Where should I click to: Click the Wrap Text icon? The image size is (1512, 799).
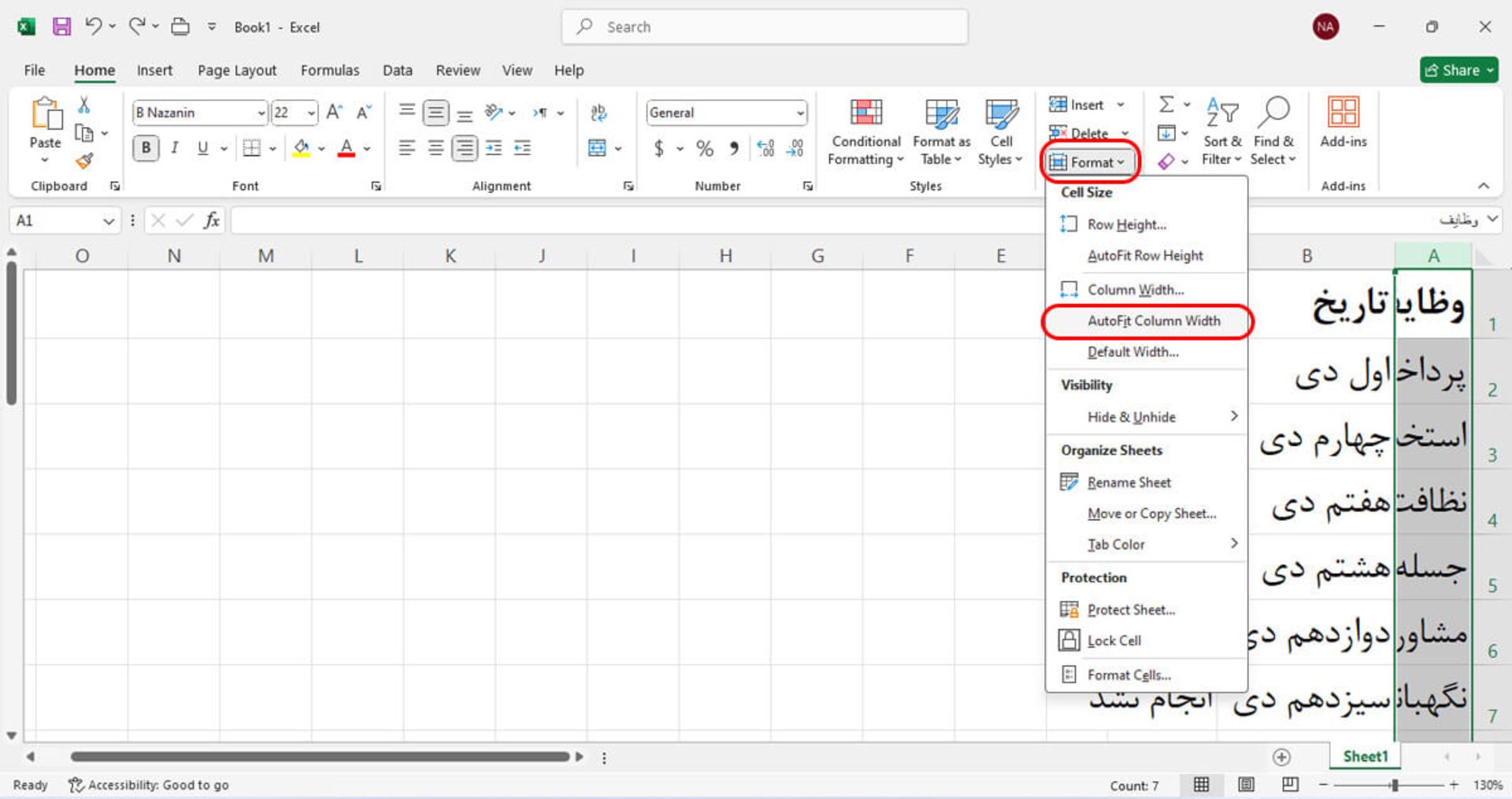coord(598,113)
